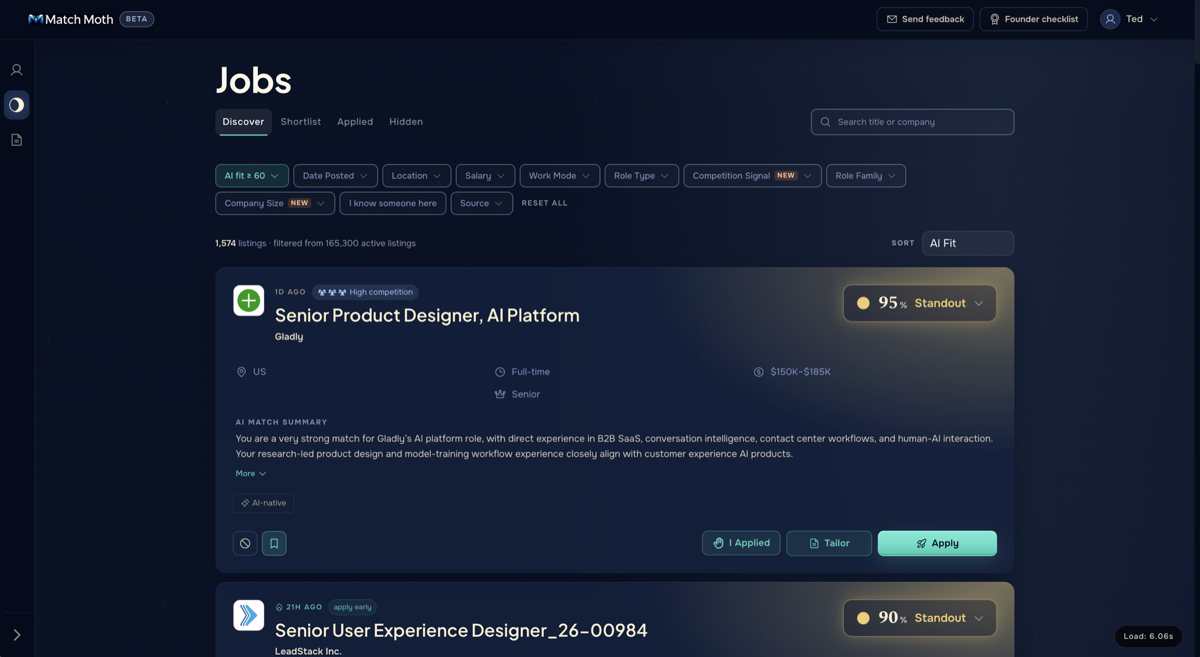Image resolution: width=1200 pixels, height=657 pixels.
Task: Open the Role Type filter
Action: tap(641, 176)
